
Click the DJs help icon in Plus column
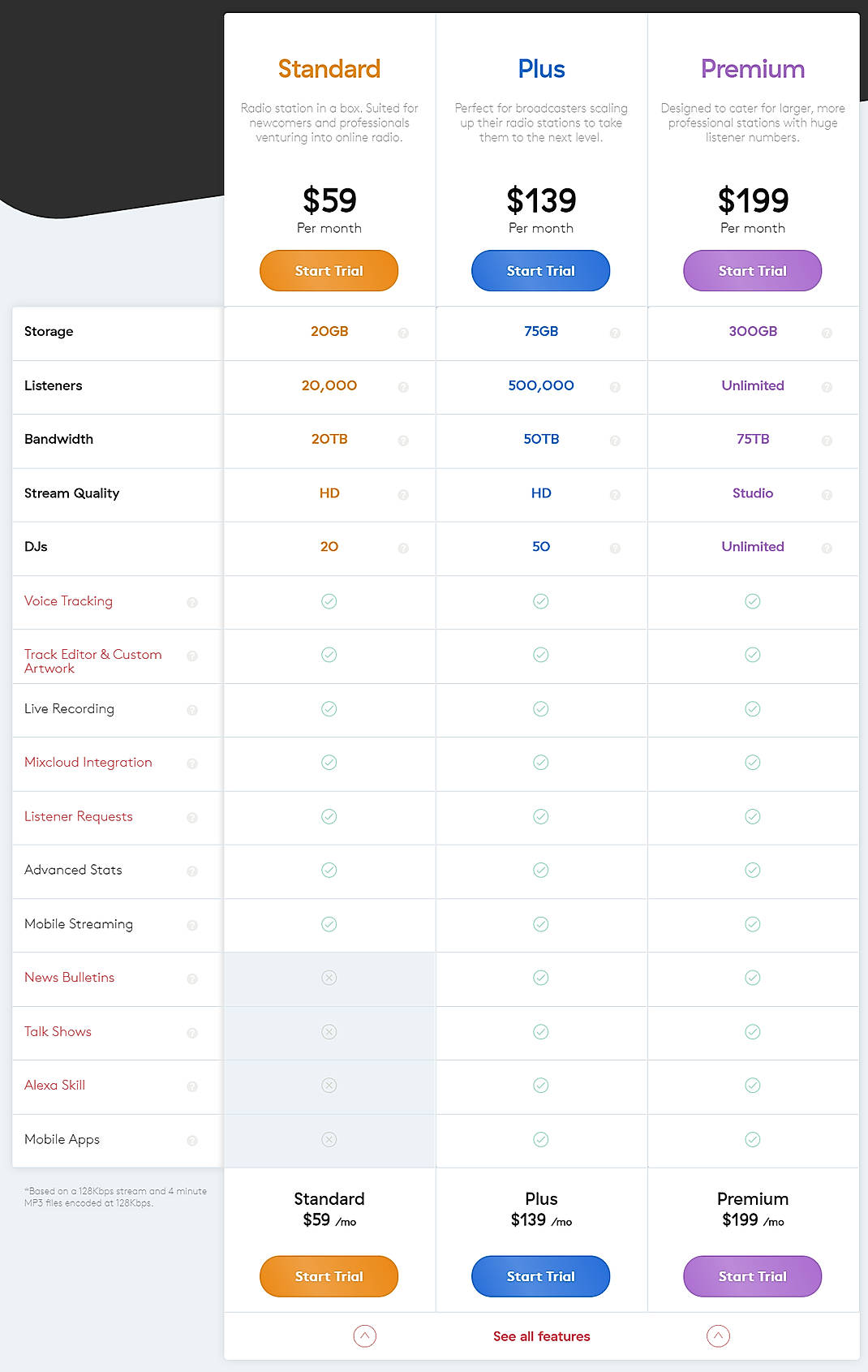pyautogui.click(x=615, y=548)
